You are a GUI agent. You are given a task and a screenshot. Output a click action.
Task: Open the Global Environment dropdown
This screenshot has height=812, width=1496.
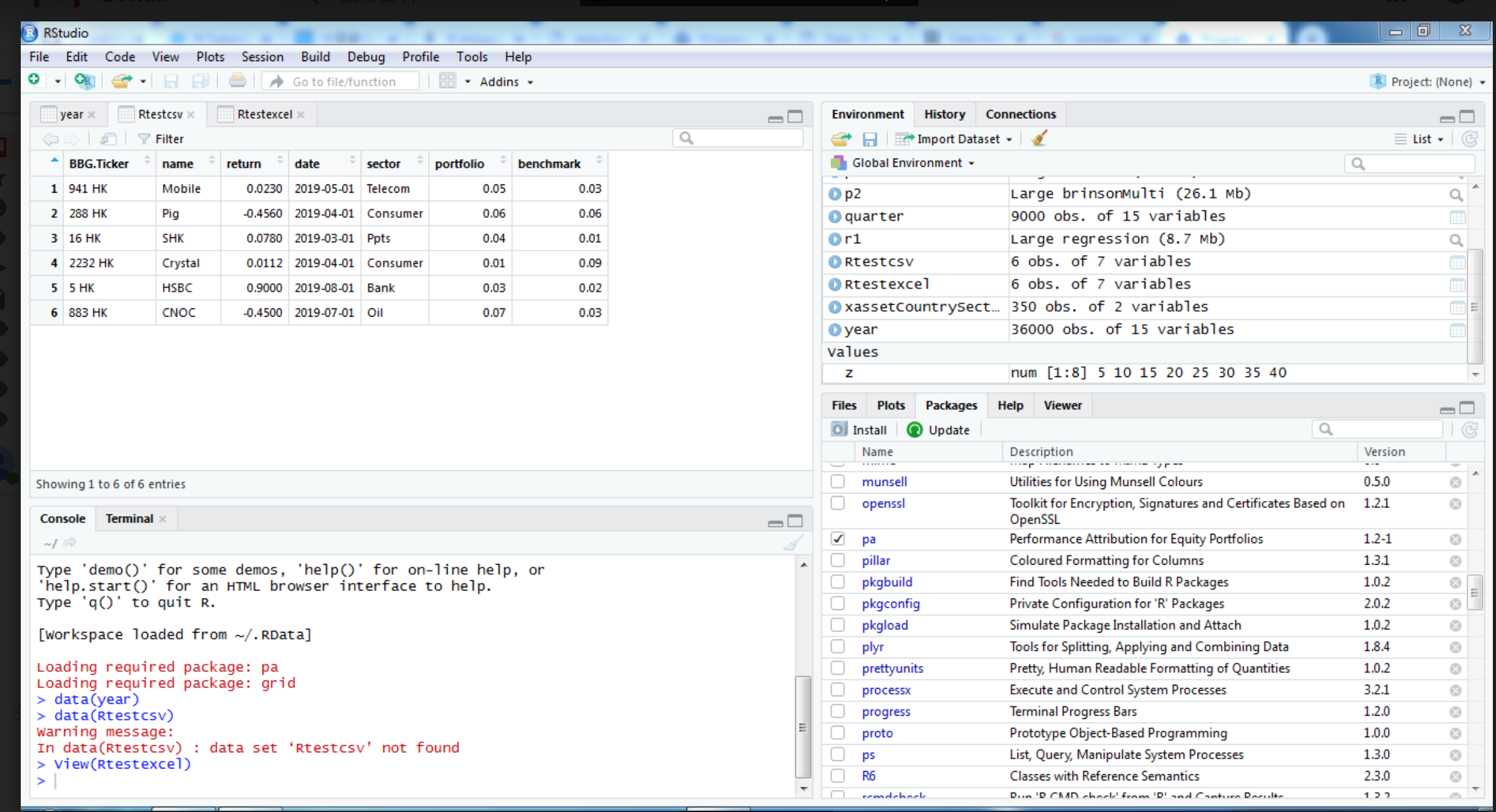click(903, 163)
